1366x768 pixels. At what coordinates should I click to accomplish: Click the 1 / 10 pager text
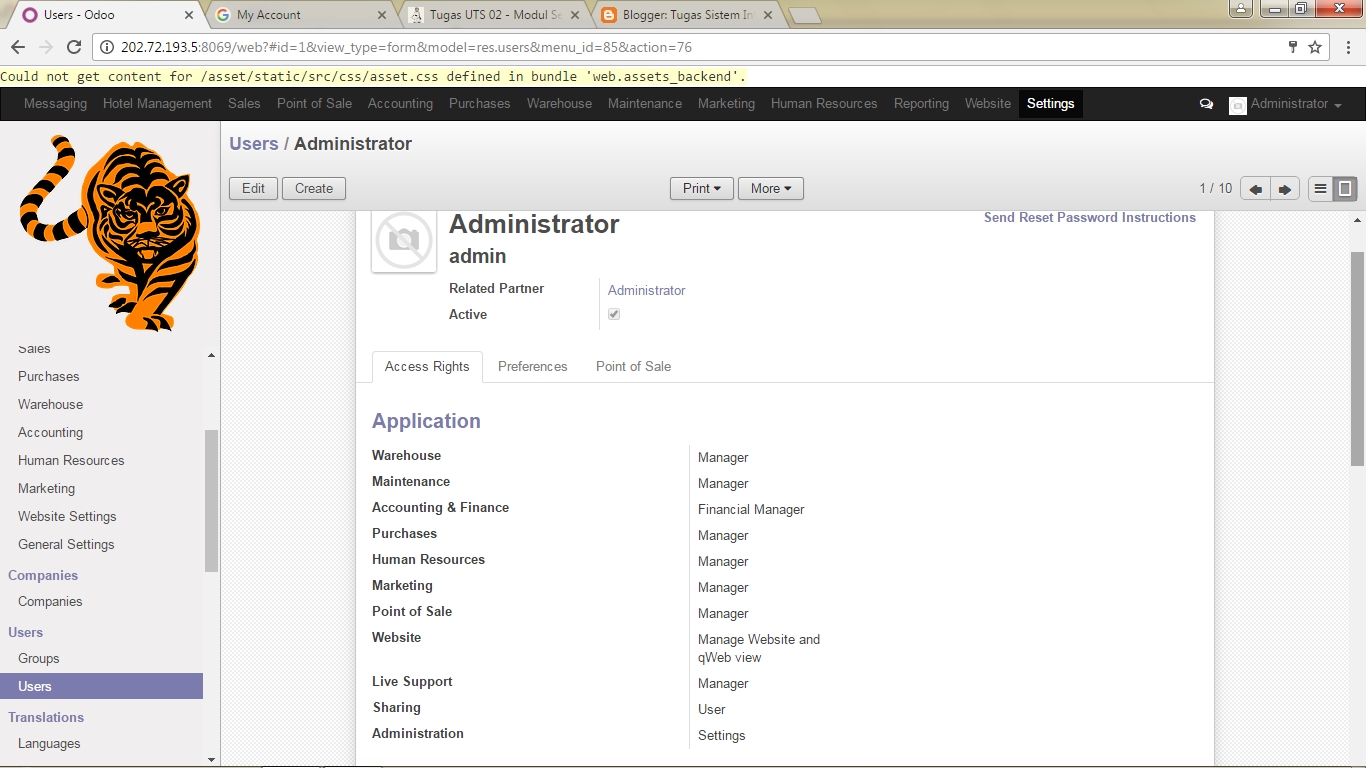click(1216, 189)
